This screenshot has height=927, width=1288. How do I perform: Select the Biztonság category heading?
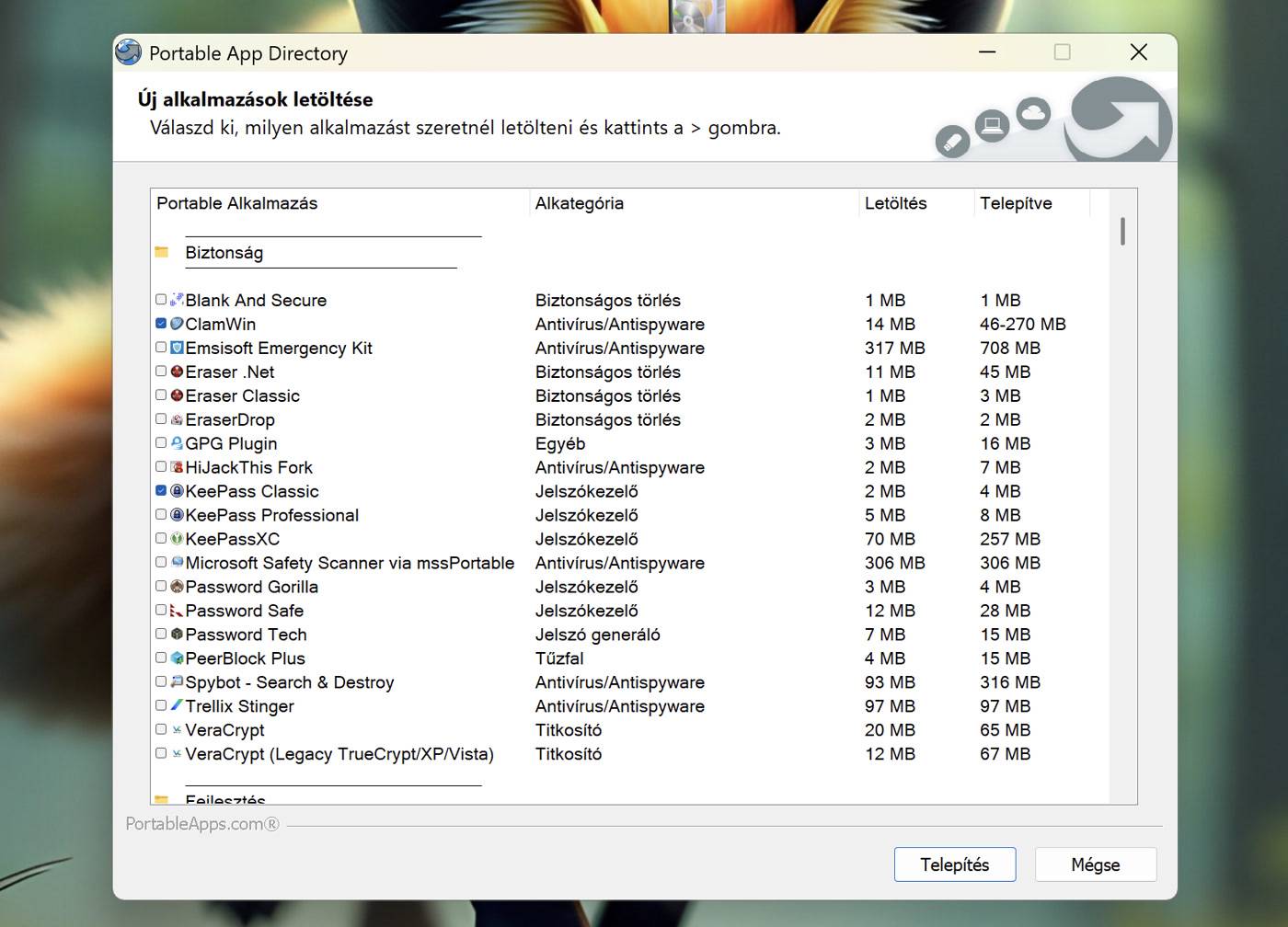click(224, 253)
